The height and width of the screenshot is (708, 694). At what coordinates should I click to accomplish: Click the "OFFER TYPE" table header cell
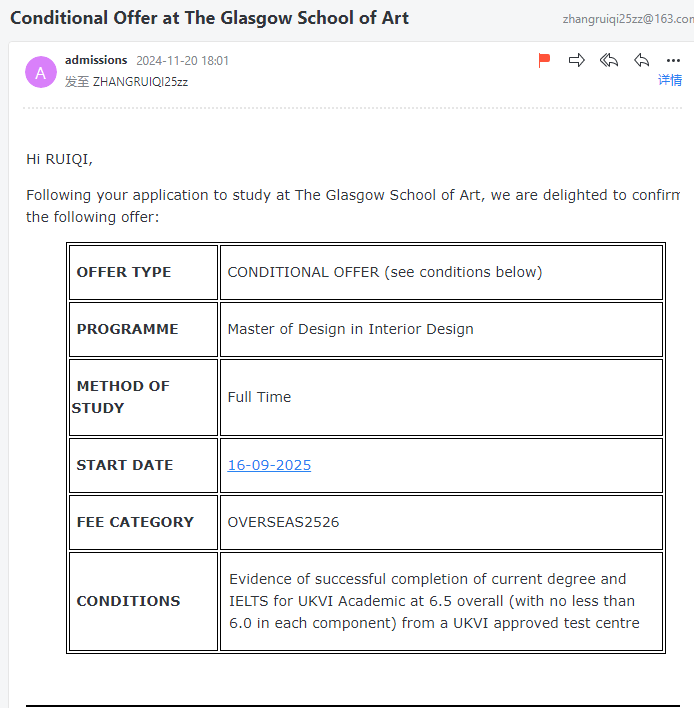(124, 272)
